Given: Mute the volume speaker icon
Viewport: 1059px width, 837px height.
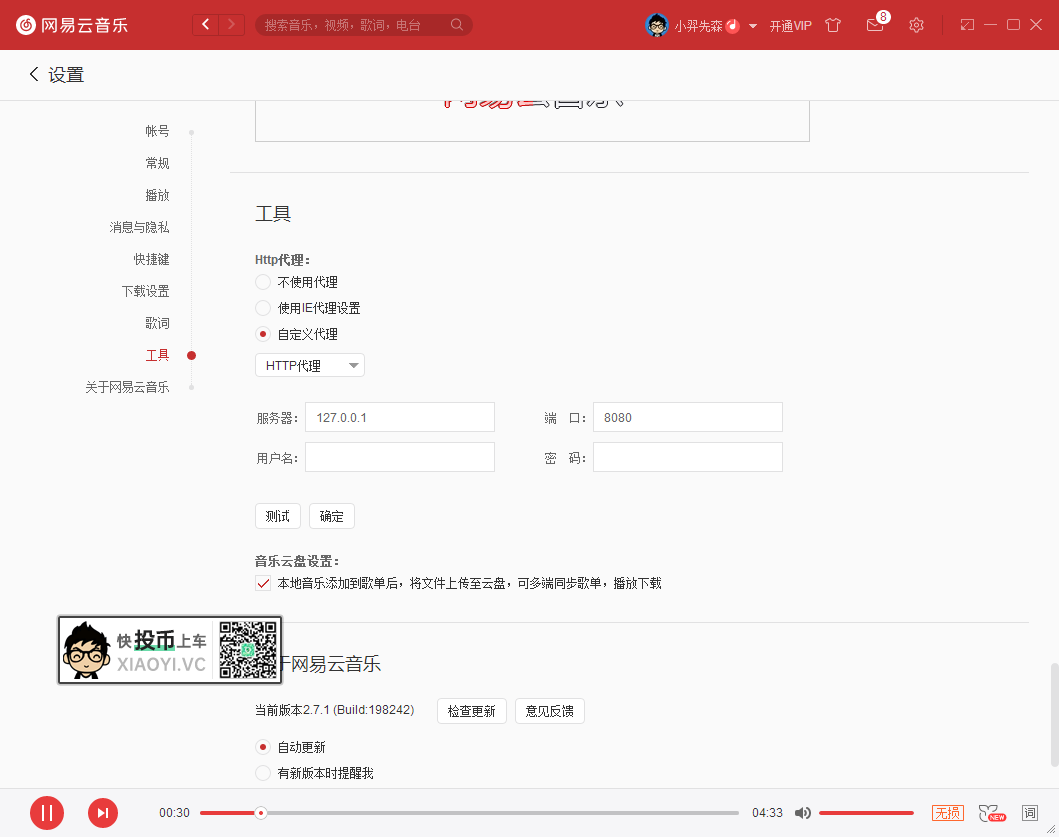Looking at the screenshot, I should coord(802,813).
